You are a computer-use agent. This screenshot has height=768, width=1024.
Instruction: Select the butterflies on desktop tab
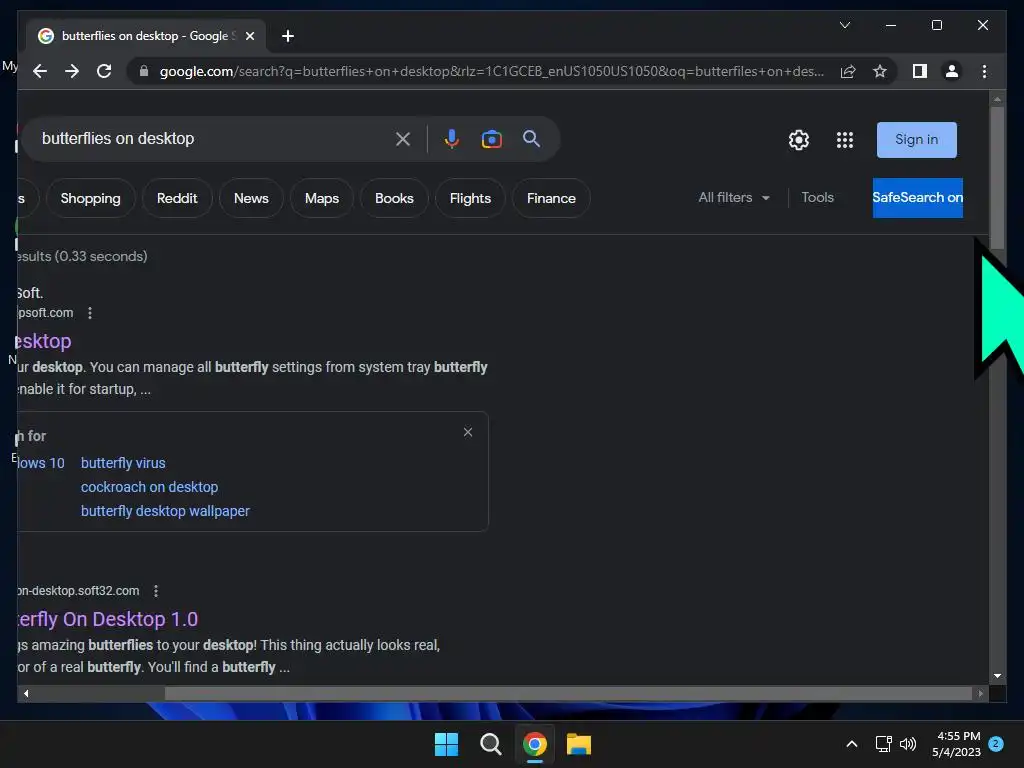pos(146,36)
